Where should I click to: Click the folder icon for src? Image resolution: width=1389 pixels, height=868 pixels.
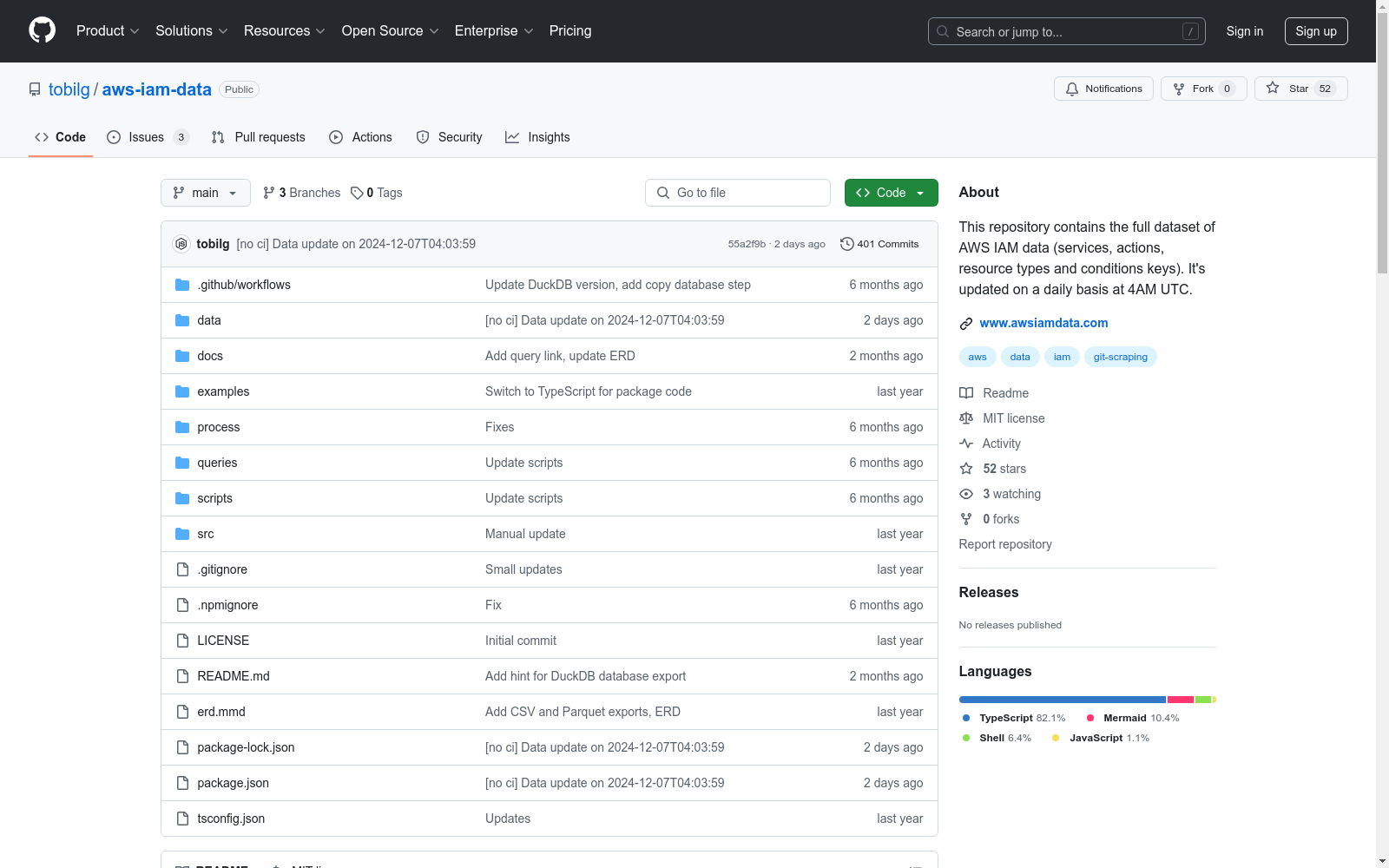coord(182,534)
